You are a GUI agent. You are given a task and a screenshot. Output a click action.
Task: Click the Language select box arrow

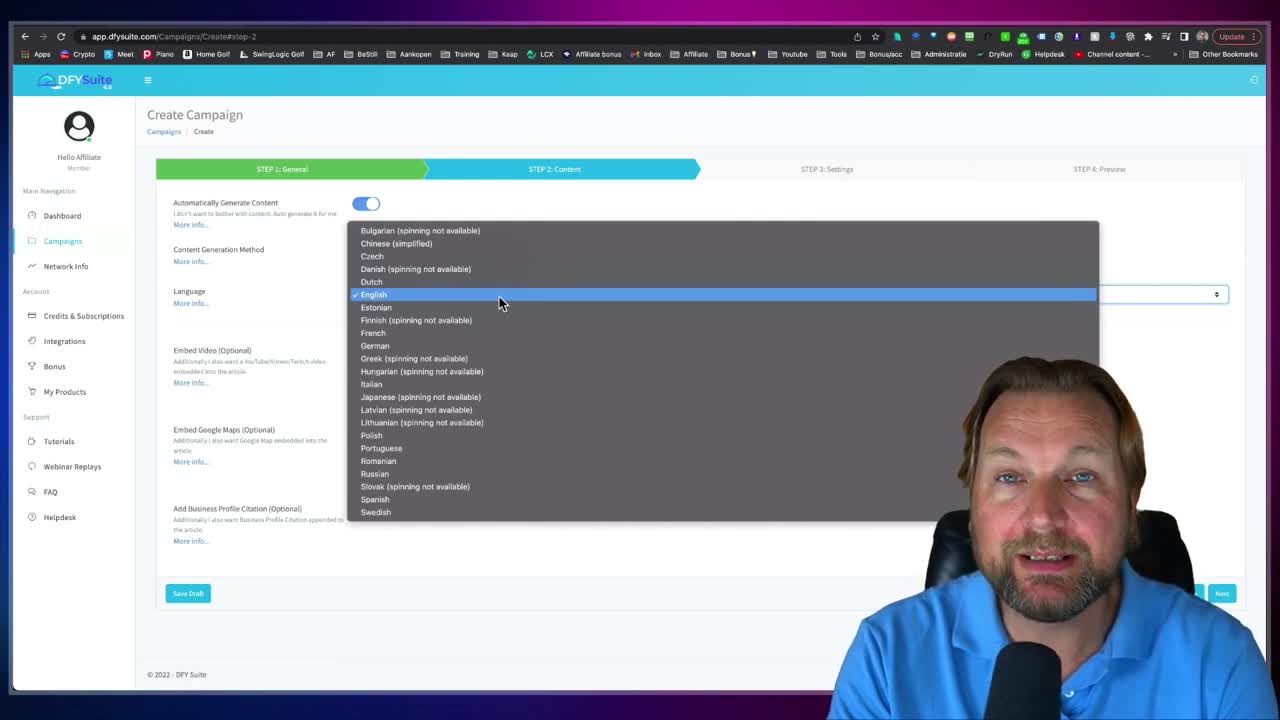1216,294
